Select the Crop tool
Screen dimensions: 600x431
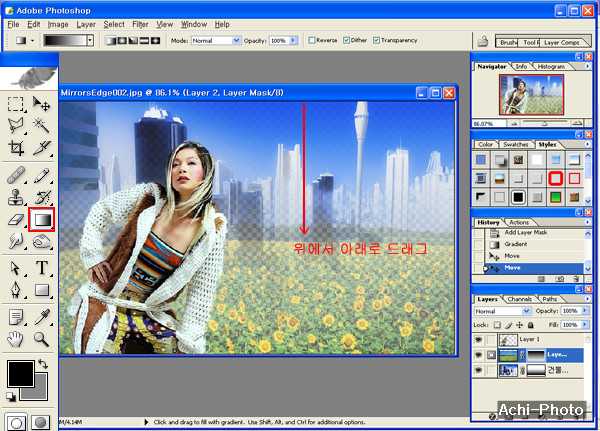tap(16, 148)
